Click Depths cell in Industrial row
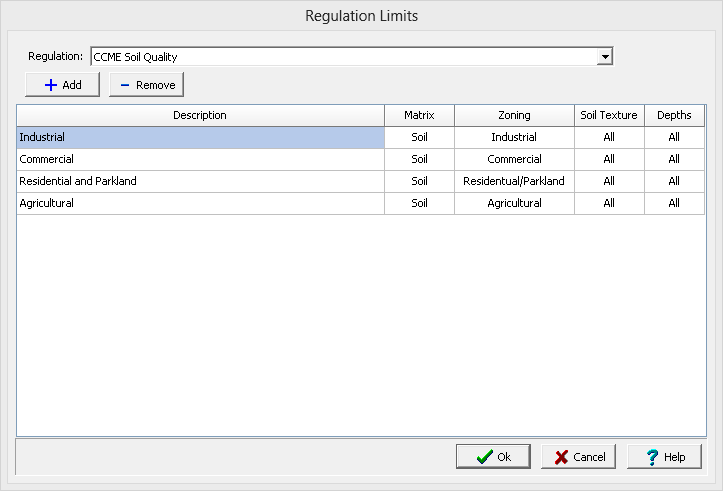Screen dimensions: 723x491 click(674, 137)
